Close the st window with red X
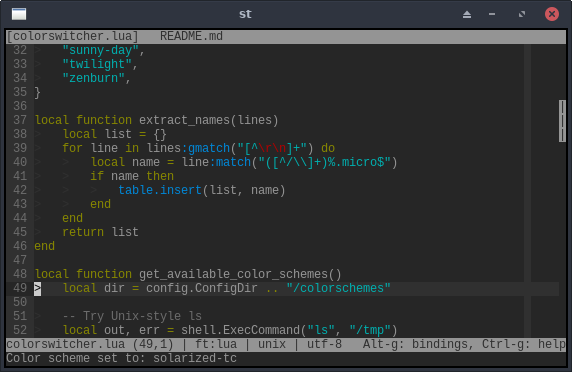 tap(552, 14)
